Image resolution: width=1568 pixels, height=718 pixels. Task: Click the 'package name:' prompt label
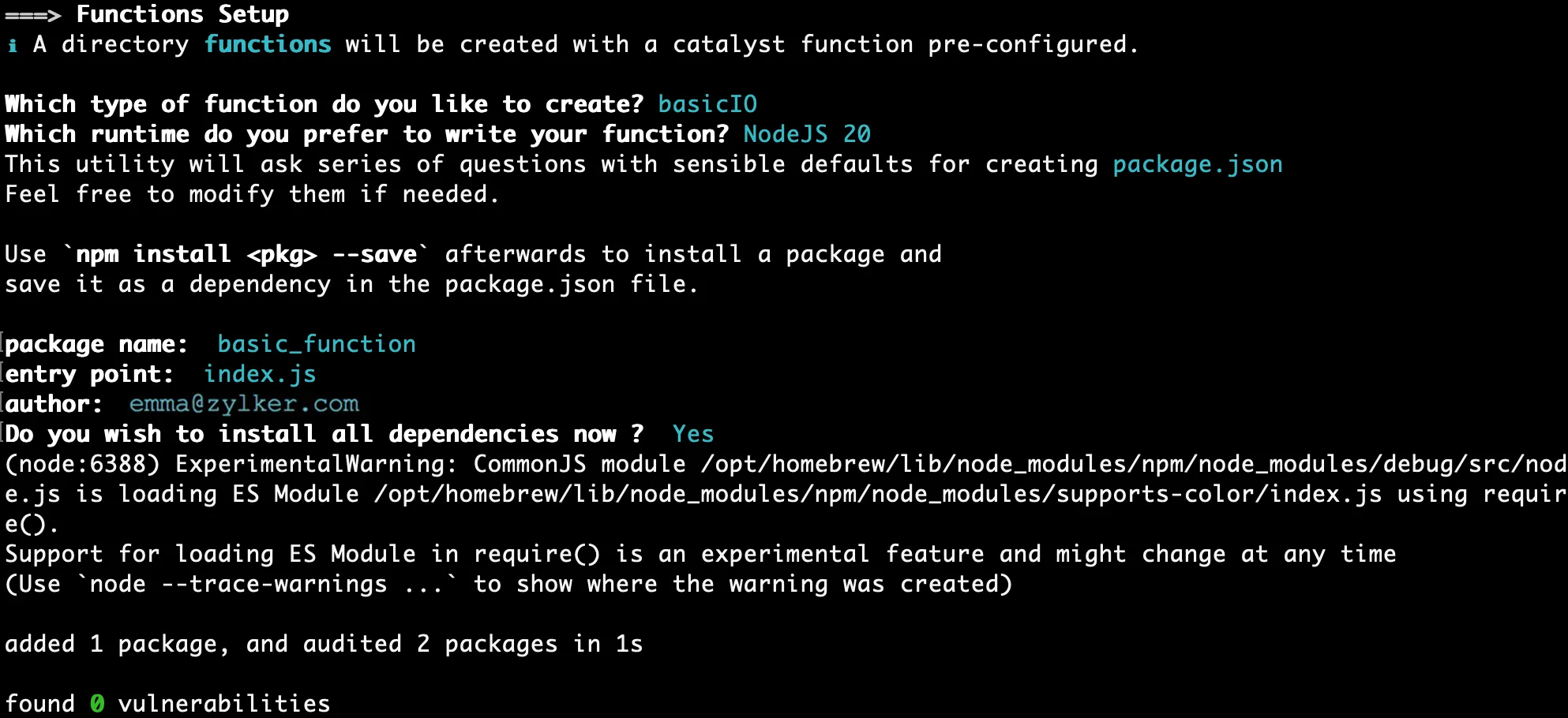(x=96, y=345)
